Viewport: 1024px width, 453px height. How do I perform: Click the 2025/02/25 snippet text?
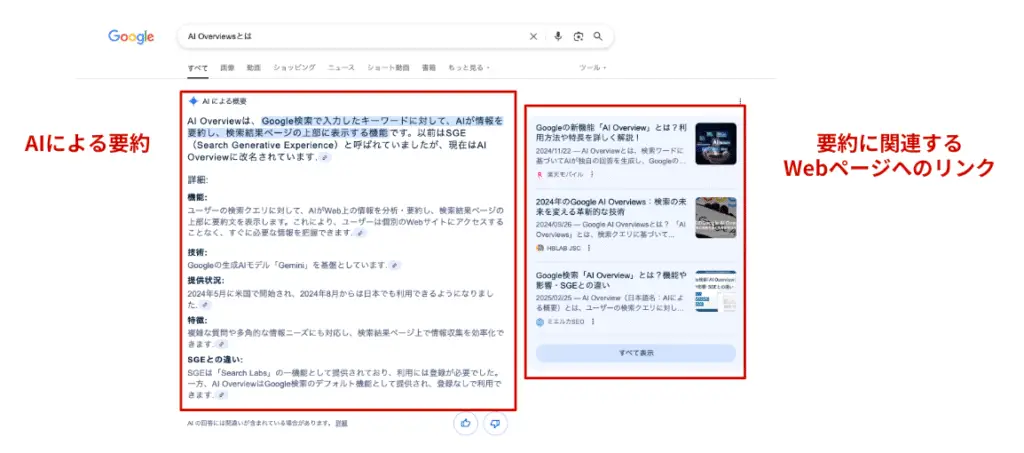[x=610, y=303]
